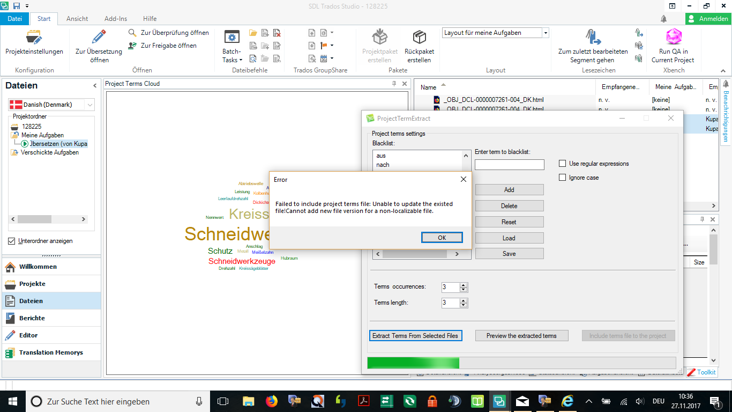
Task: Increase Terms occurrences spinner value
Action: coord(464,285)
